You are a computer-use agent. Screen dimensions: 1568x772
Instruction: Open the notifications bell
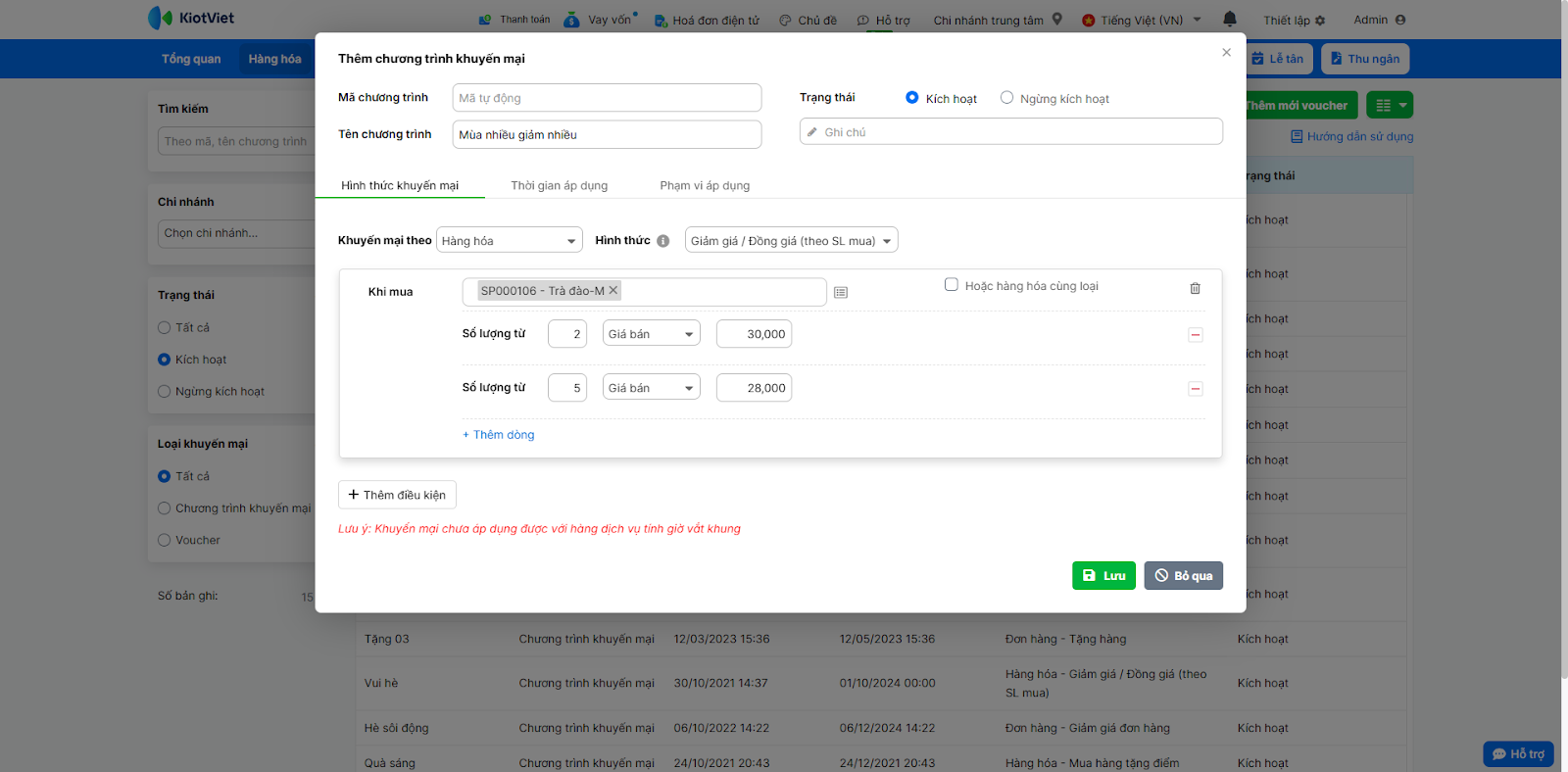click(1230, 19)
